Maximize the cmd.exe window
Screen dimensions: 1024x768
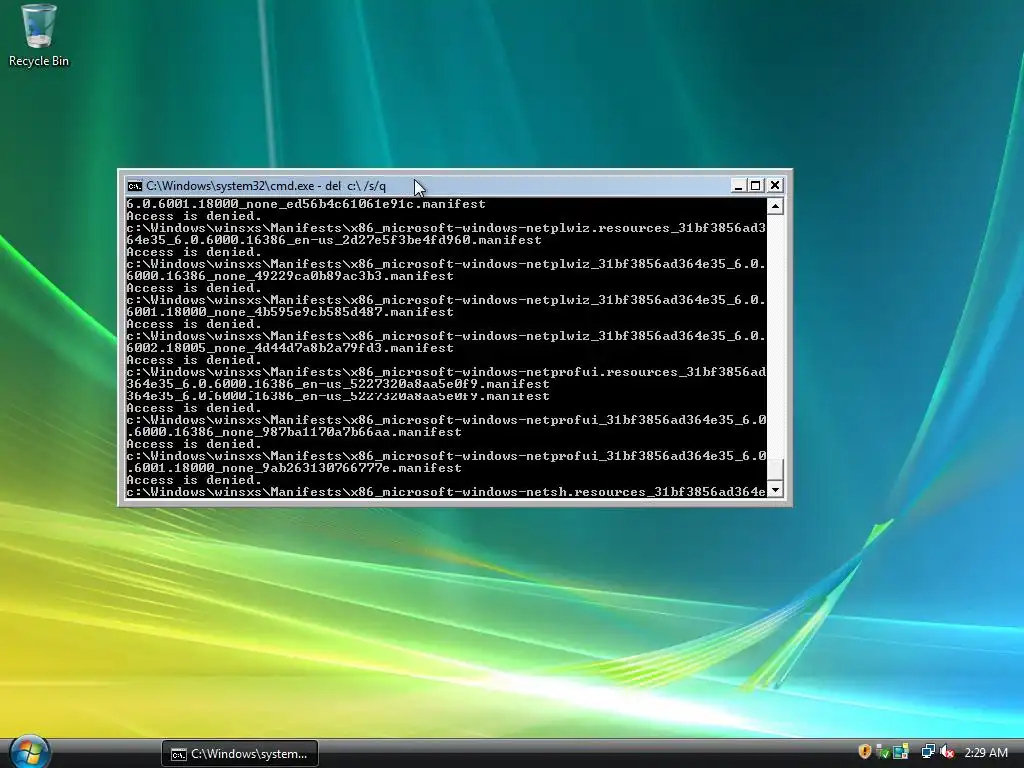tap(756, 185)
